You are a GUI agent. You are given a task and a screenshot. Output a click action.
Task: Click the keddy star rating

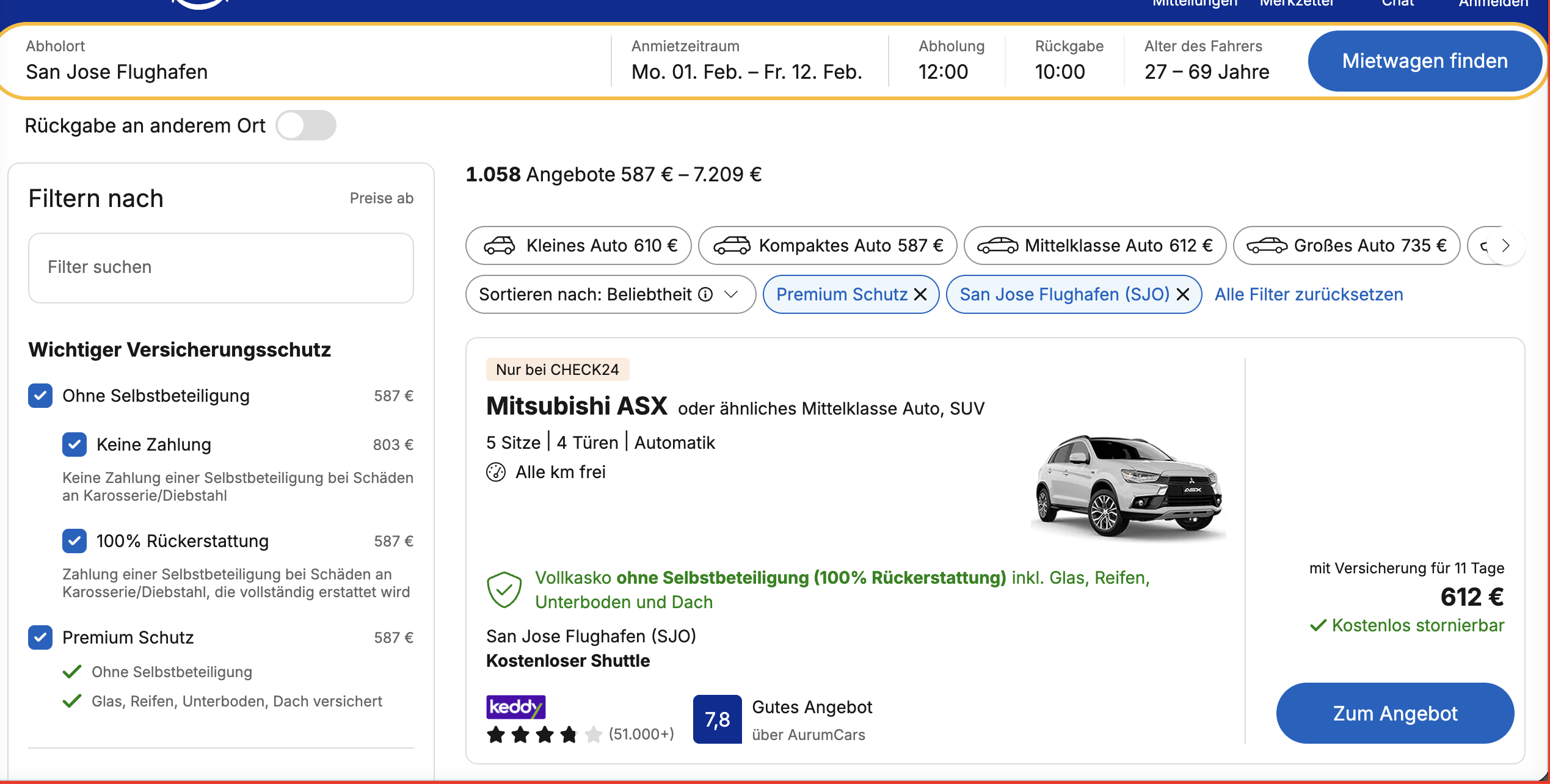point(544,734)
